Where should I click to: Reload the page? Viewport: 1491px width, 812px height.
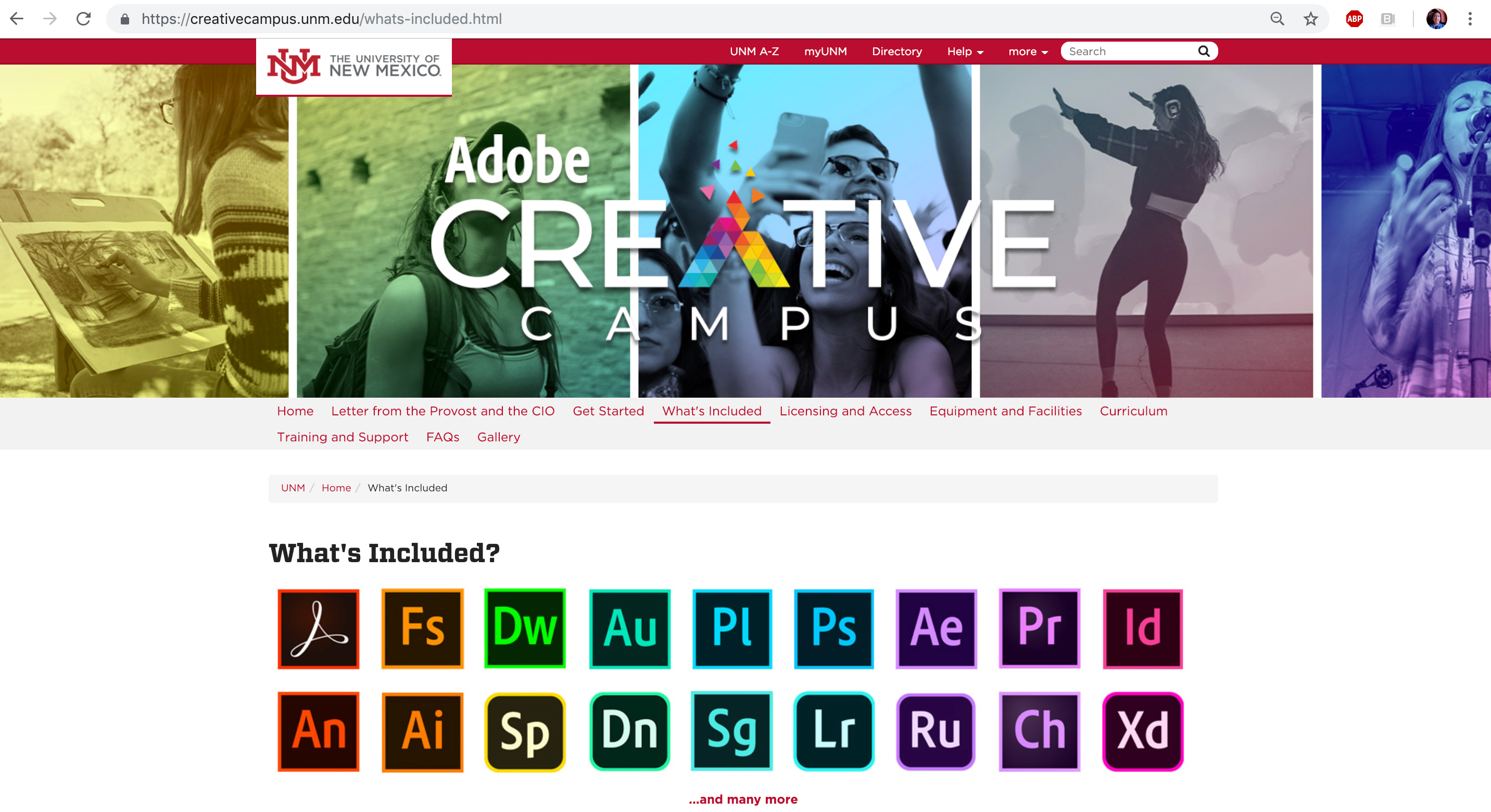click(x=84, y=19)
